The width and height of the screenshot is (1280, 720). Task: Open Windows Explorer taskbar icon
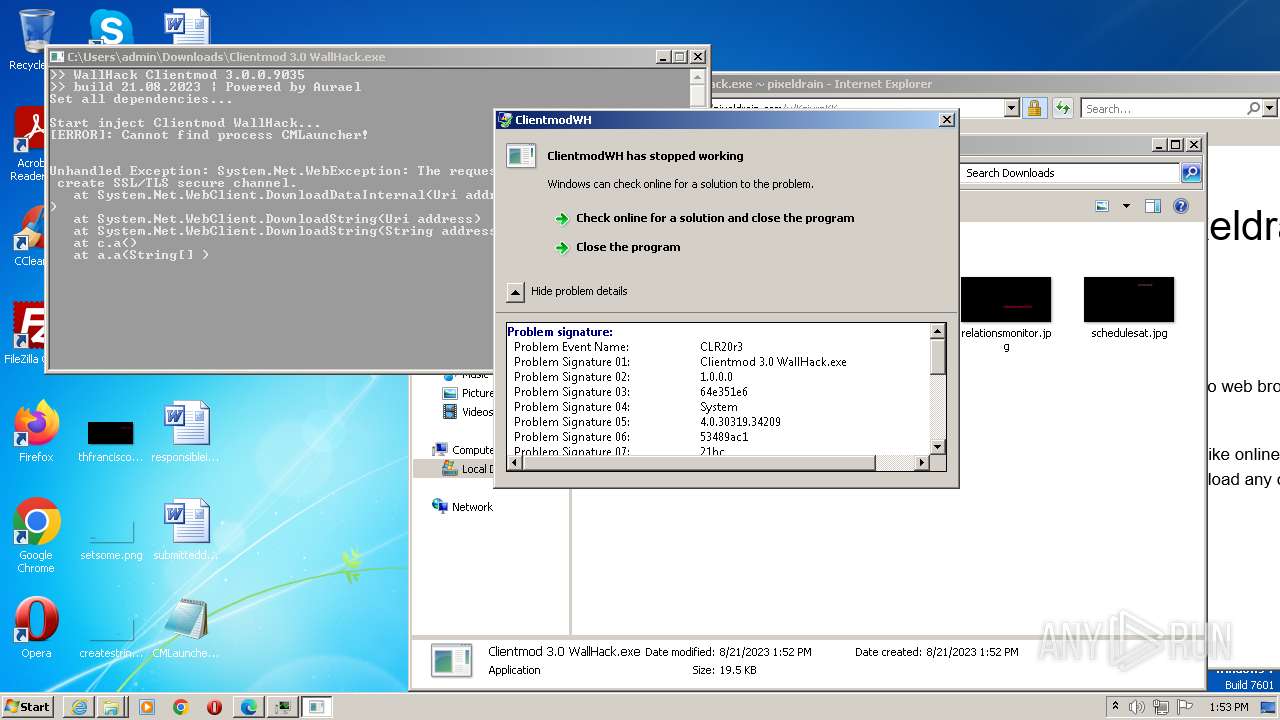pyautogui.click(x=111, y=707)
